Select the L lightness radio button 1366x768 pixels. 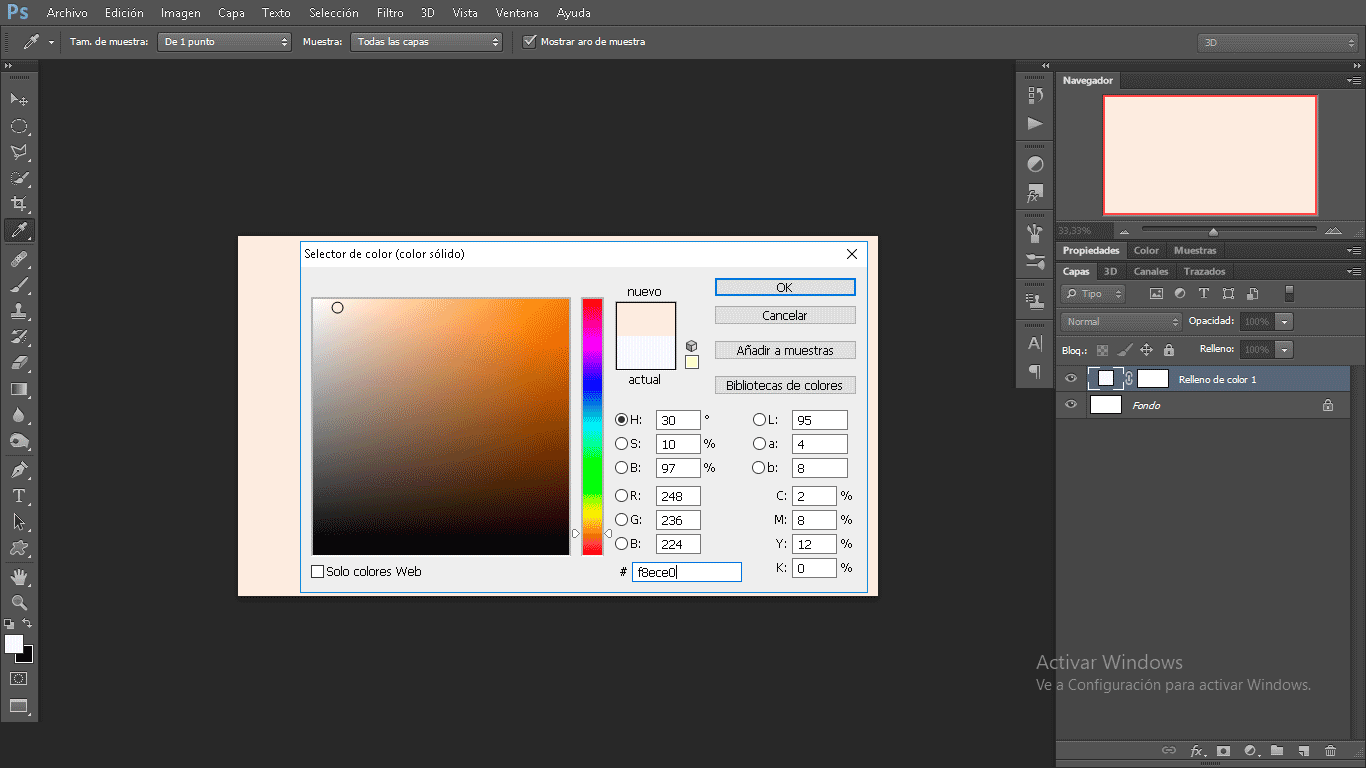pyautogui.click(x=759, y=420)
